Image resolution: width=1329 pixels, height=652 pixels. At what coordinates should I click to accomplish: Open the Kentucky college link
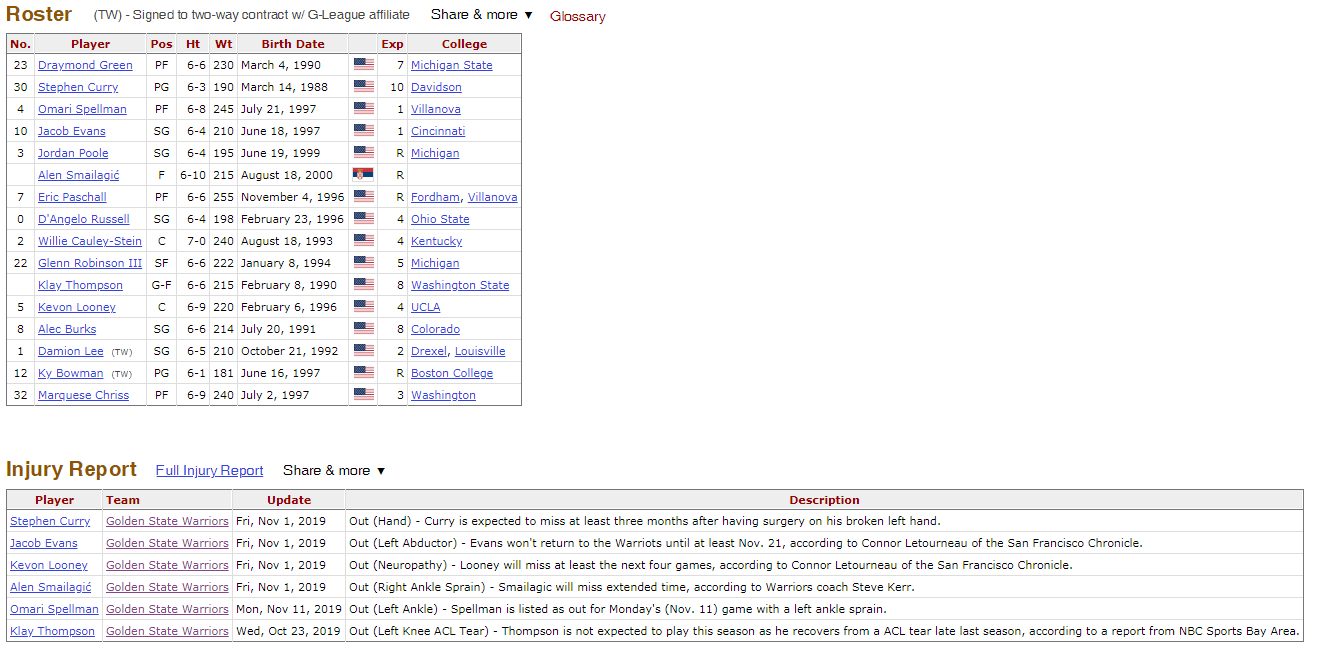437,241
